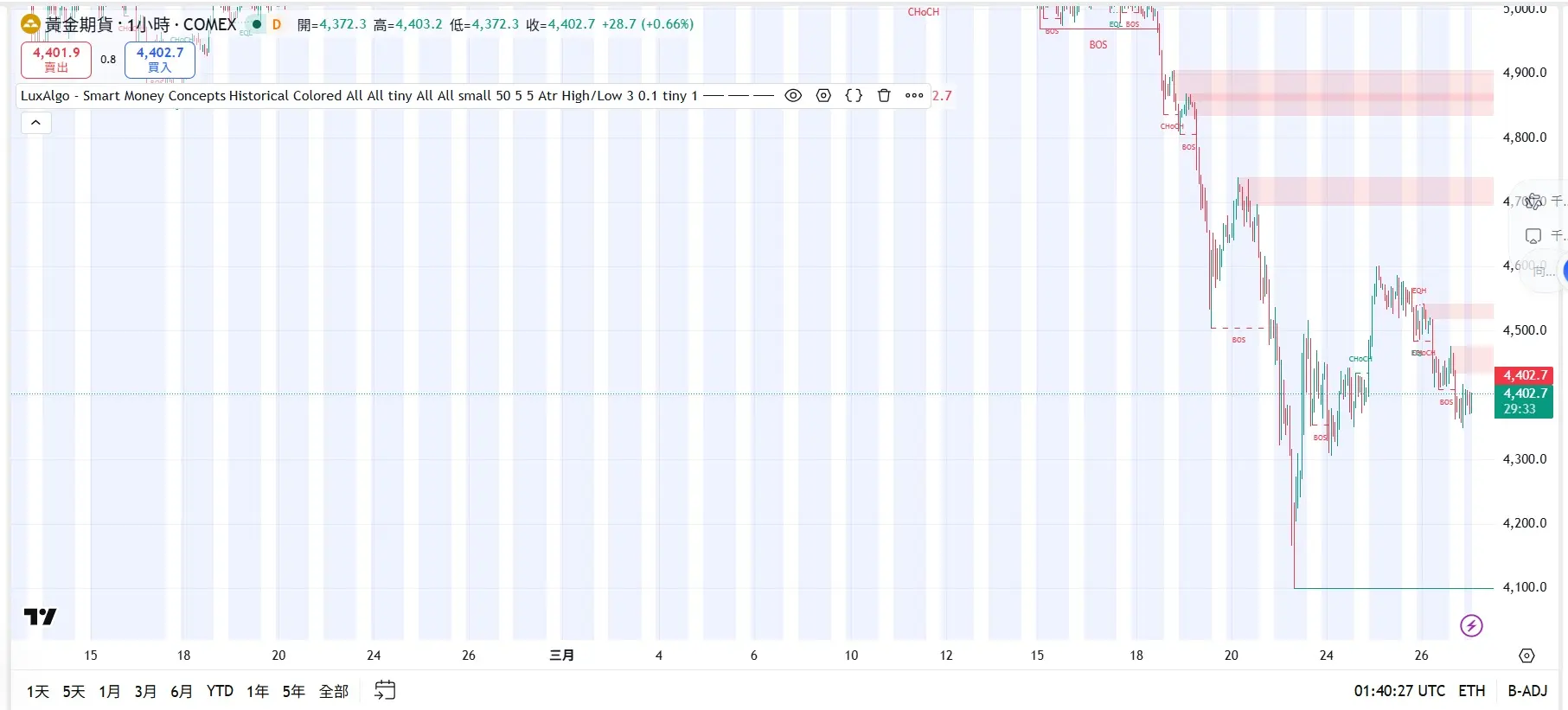Open time axis settings gear icon

1526,656
